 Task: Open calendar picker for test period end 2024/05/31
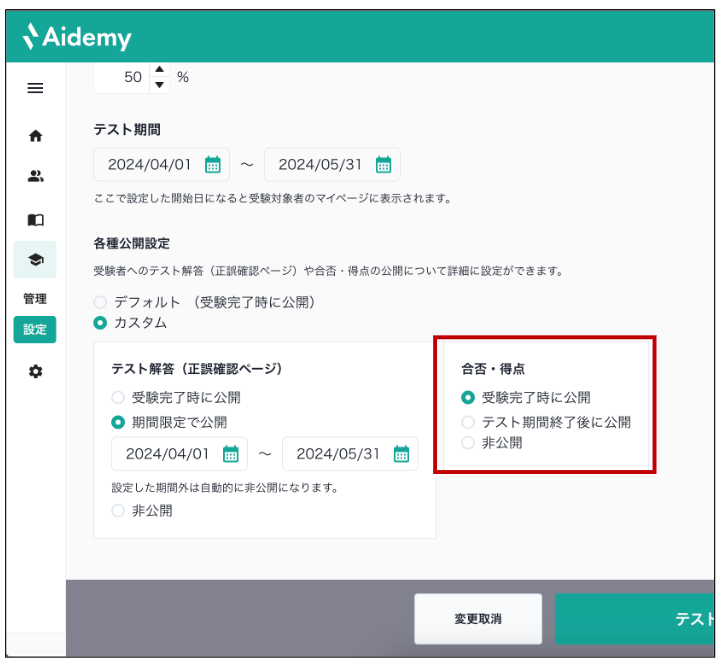point(383,164)
